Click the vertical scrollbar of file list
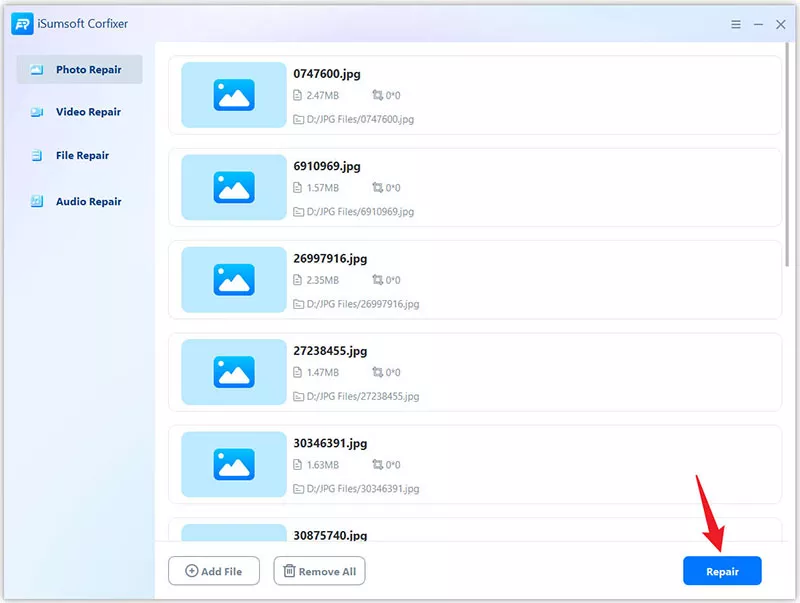The image size is (800, 603). (787, 155)
